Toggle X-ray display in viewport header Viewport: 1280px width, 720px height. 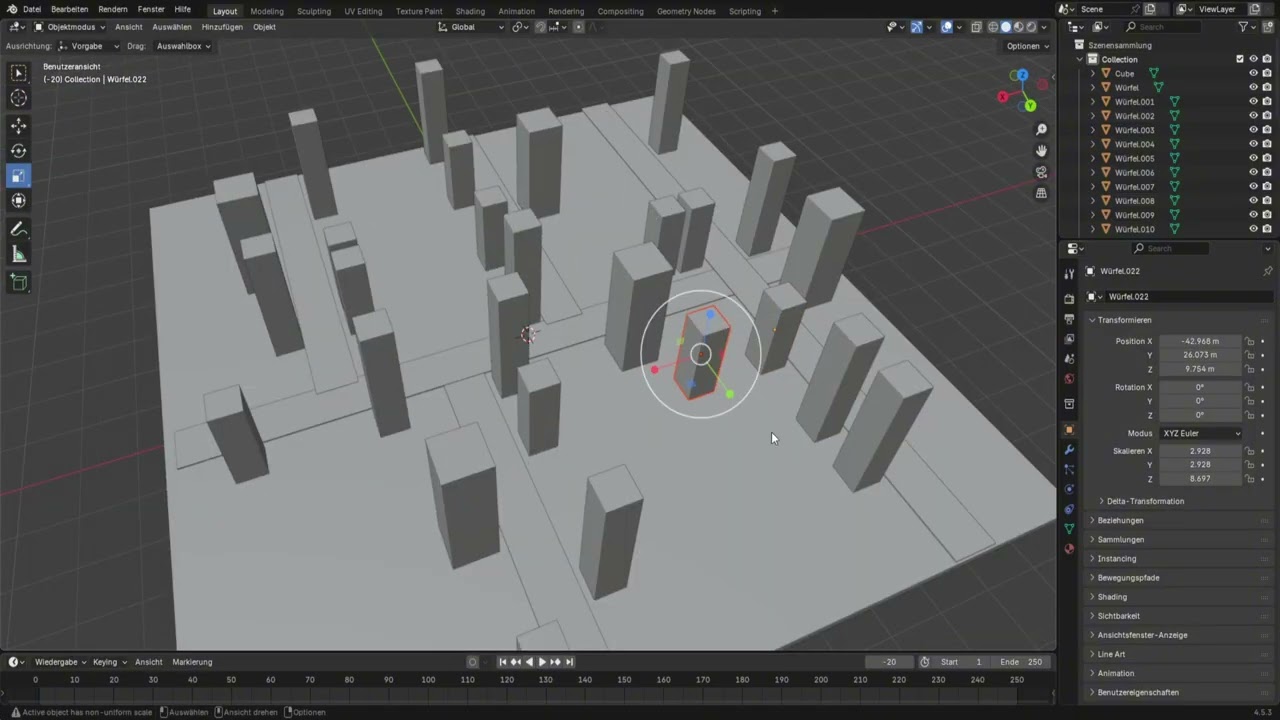(x=975, y=27)
